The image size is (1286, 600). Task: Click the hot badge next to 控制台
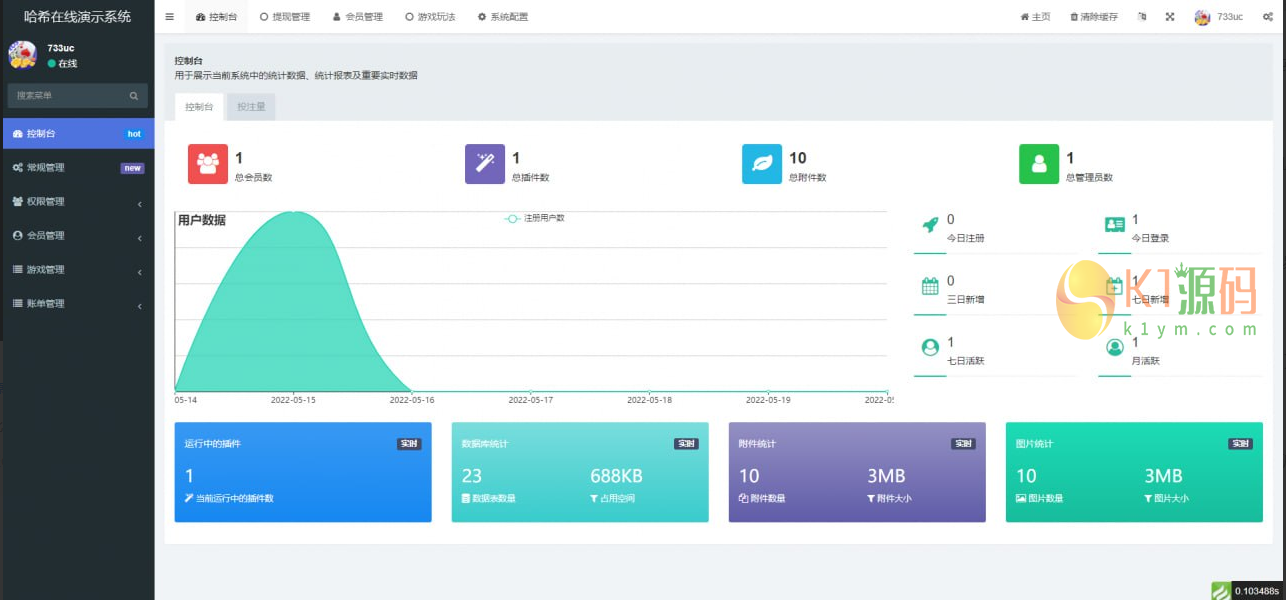point(134,134)
